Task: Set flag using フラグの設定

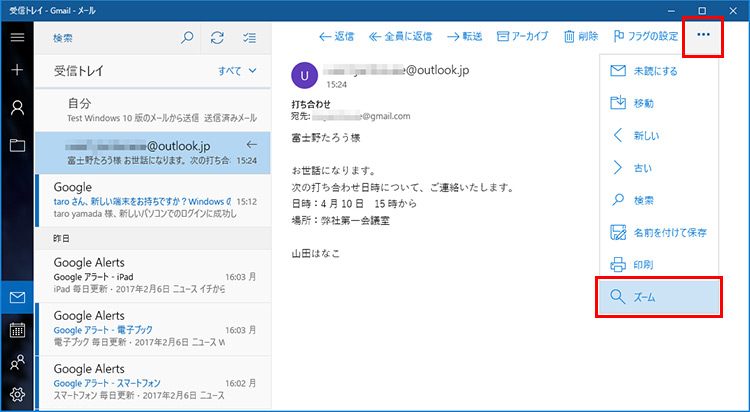Action: click(646, 37)
